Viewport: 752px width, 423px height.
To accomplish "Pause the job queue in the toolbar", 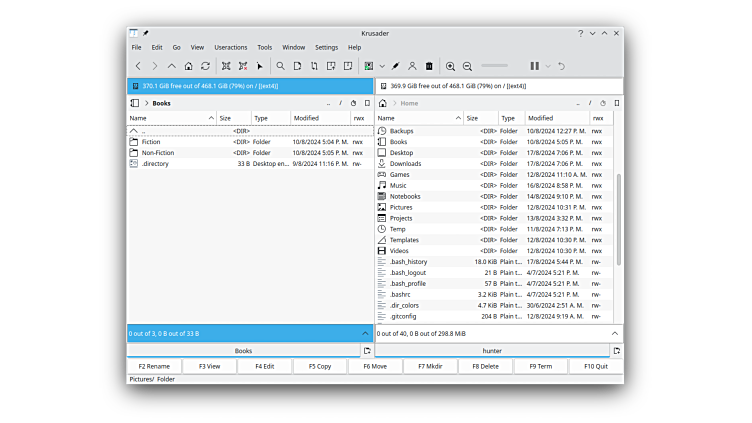I will (534, 66).
